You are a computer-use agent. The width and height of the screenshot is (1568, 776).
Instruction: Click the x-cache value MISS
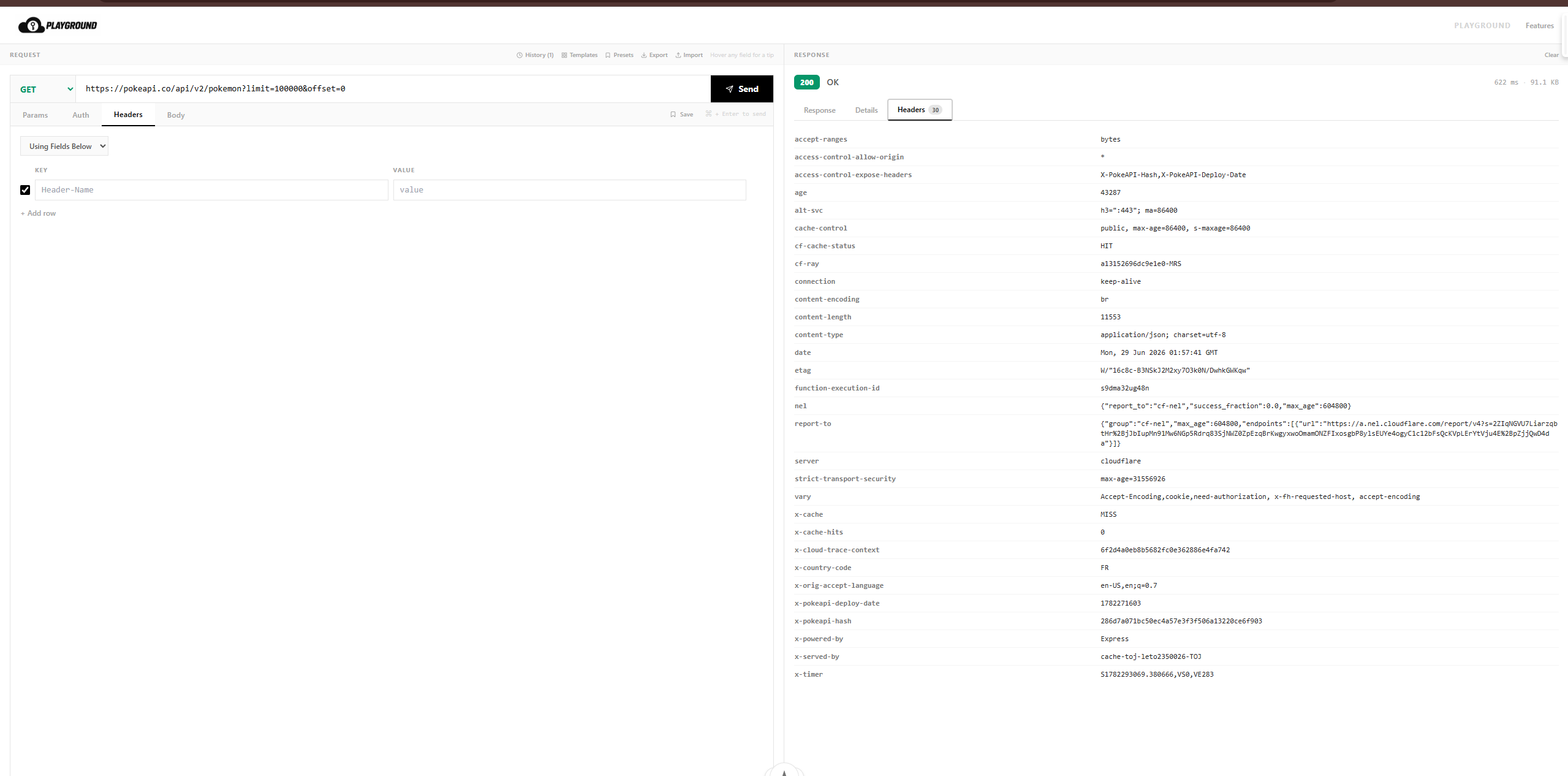coord(1108,514)
